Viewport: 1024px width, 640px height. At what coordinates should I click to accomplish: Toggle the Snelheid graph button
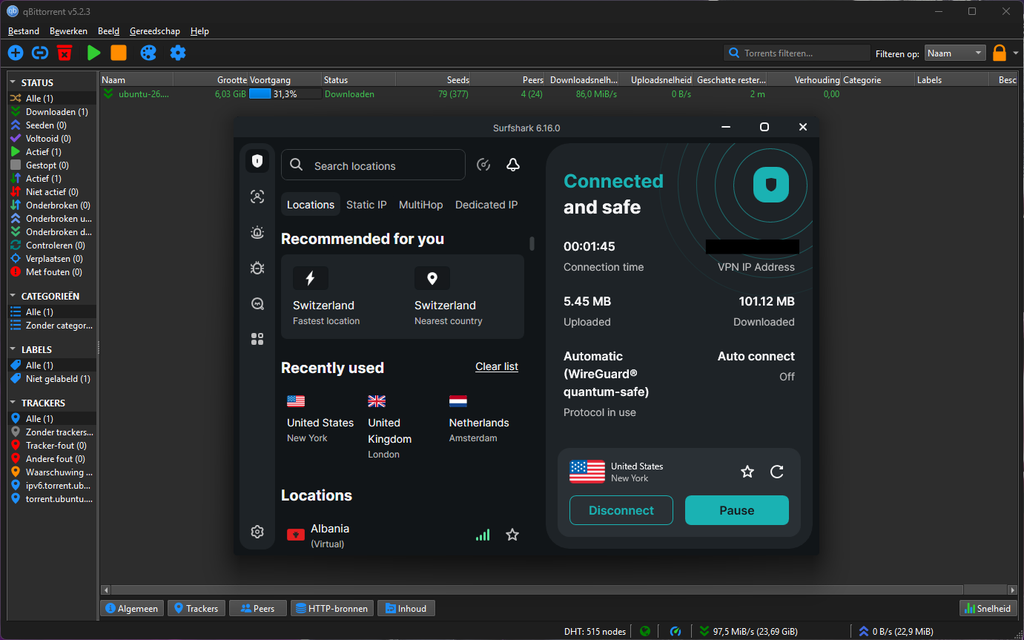point(989,608)
